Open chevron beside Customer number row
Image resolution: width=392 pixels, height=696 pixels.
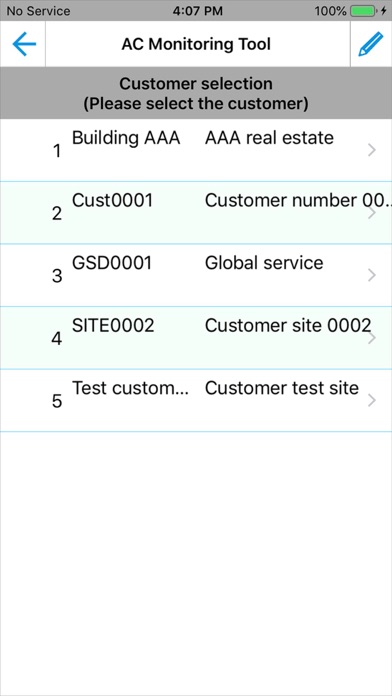[x=372, y=214]
